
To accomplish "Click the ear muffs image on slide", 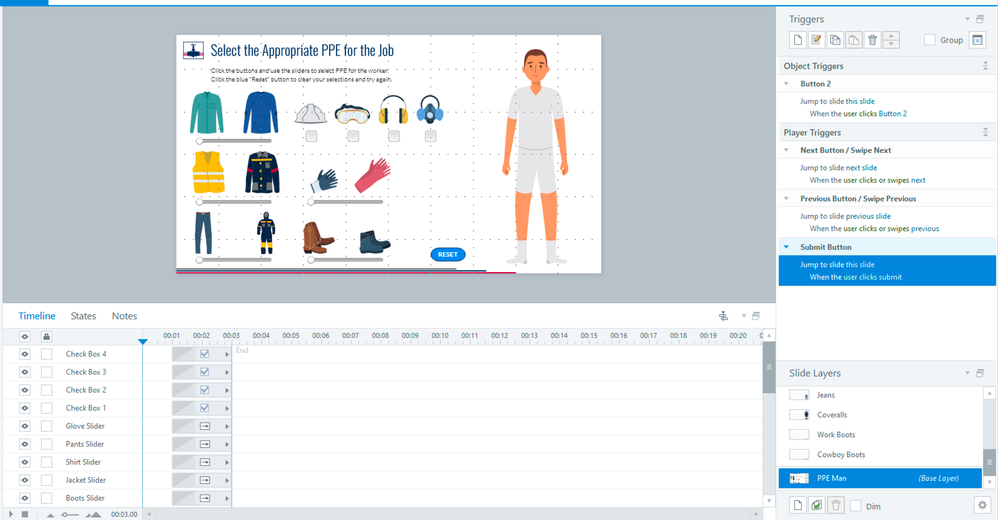I will [x=393, y=109].
